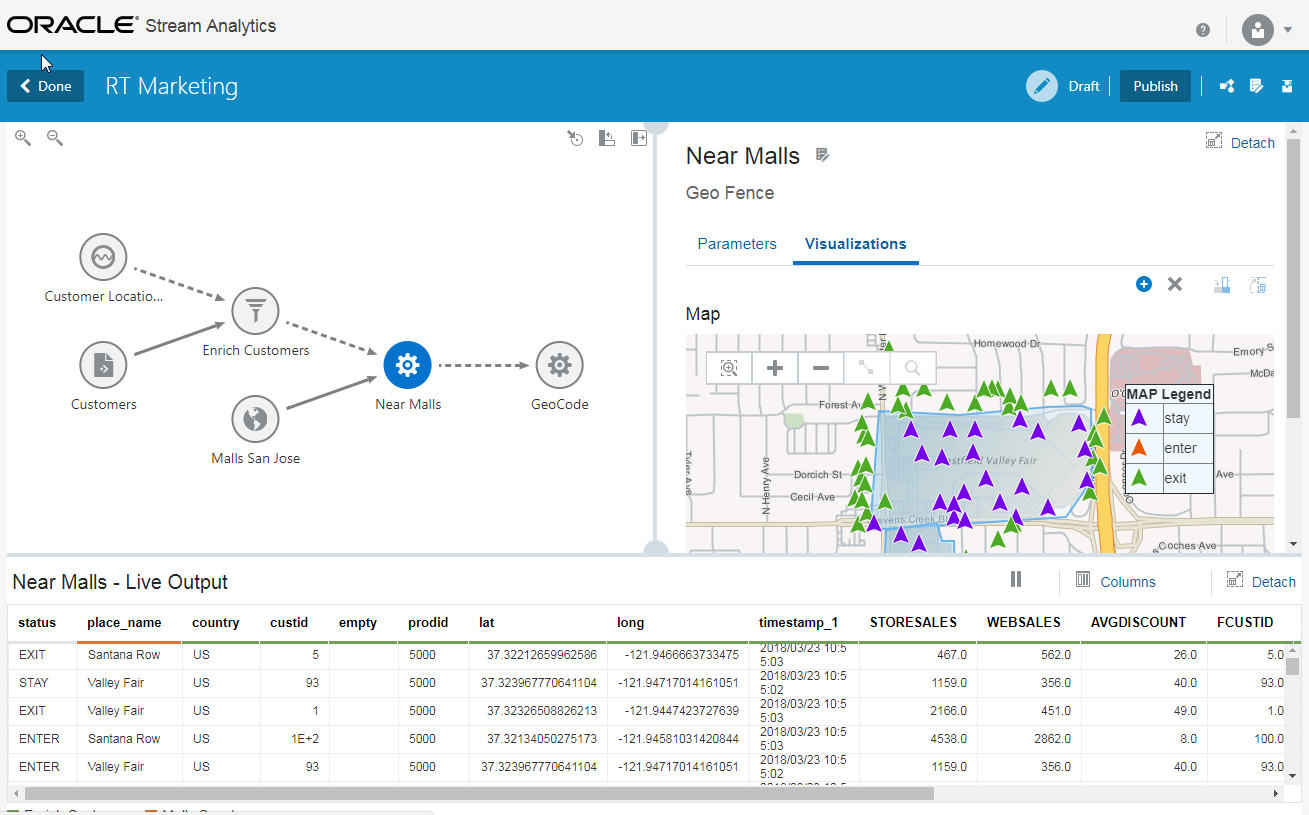
Task: Add a new visualization with plus icon
Action: [1144, 285]
